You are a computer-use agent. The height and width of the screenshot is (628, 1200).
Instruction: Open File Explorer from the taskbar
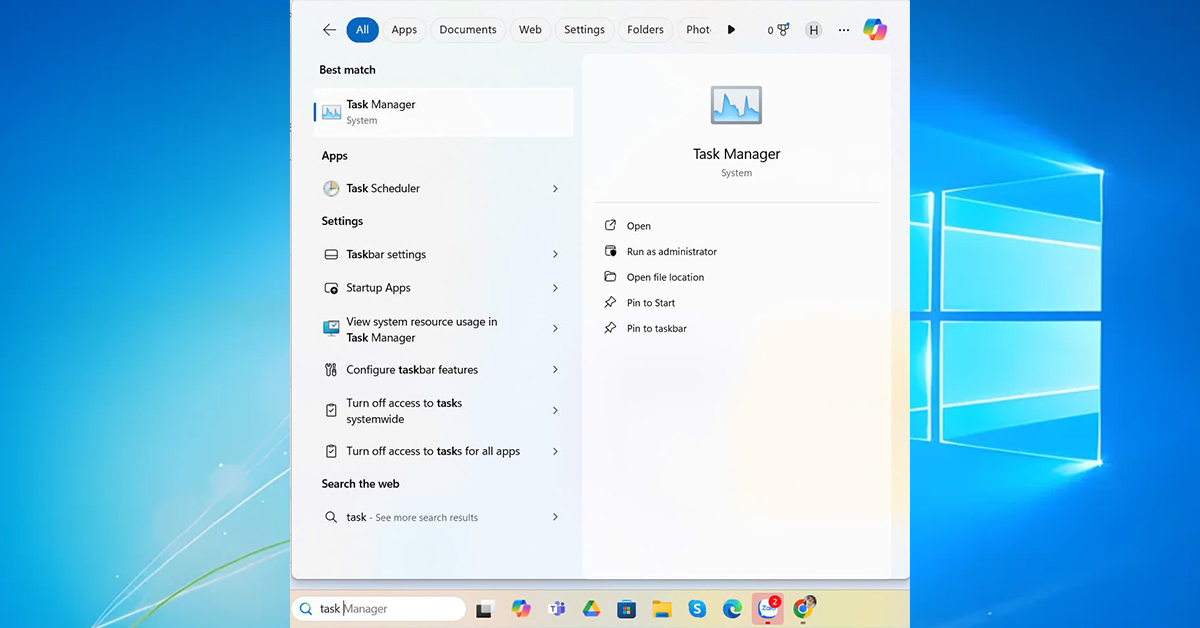pyautogui.click(x=662, y=608)
